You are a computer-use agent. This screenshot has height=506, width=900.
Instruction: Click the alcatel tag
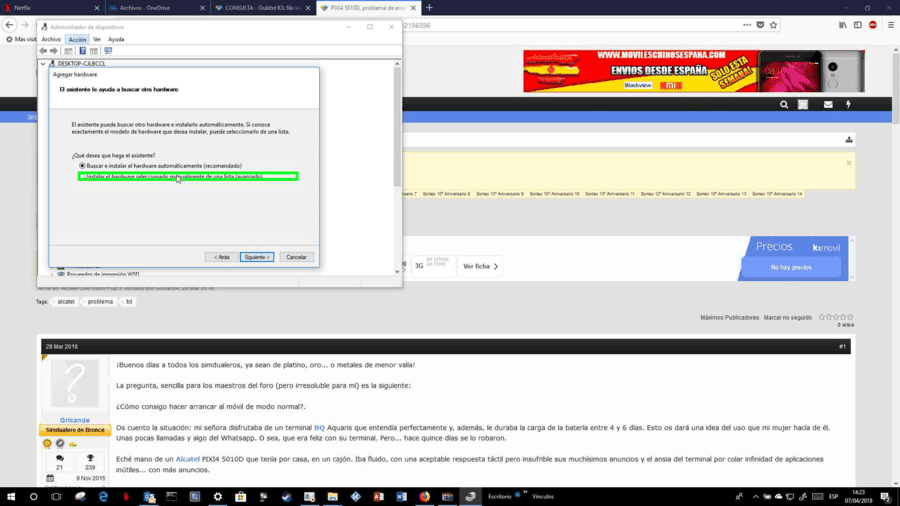[65, 301]
